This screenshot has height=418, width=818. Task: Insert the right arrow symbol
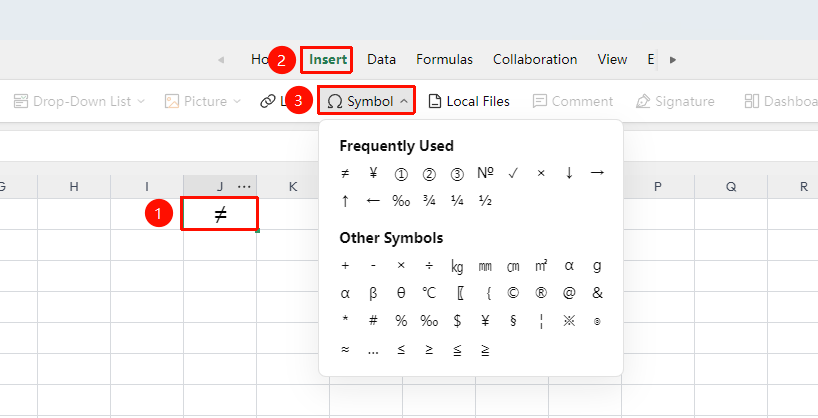[597, 173]
